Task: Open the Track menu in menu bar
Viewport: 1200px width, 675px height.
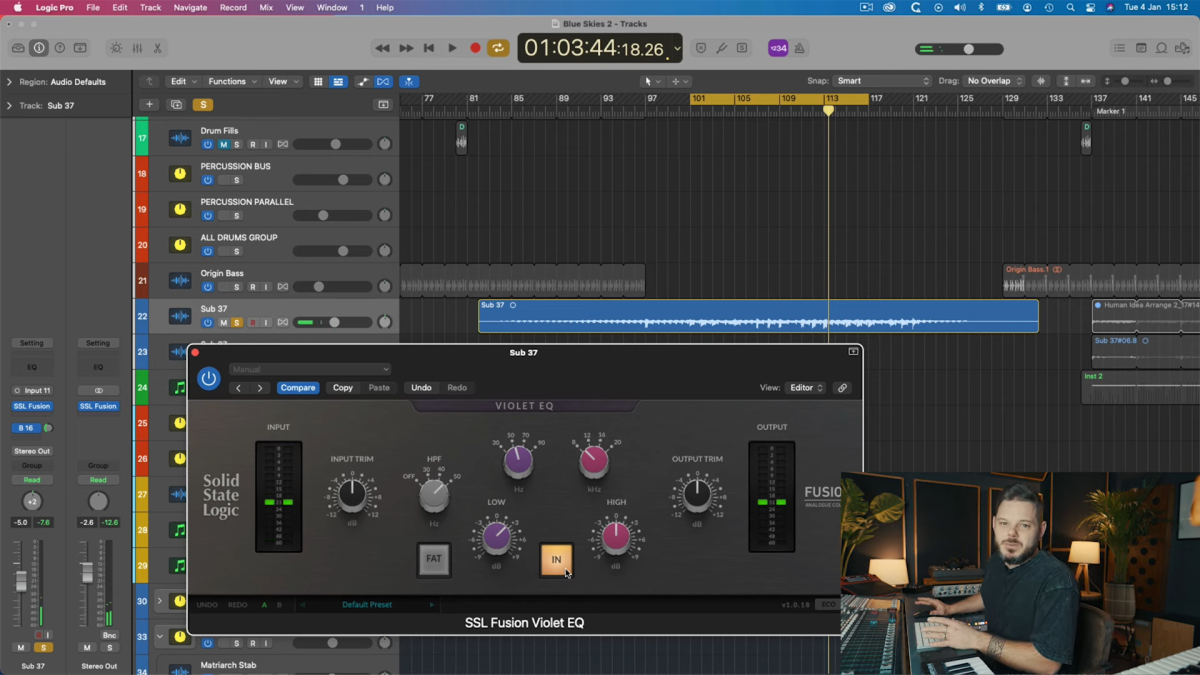Action: [150, 7]
